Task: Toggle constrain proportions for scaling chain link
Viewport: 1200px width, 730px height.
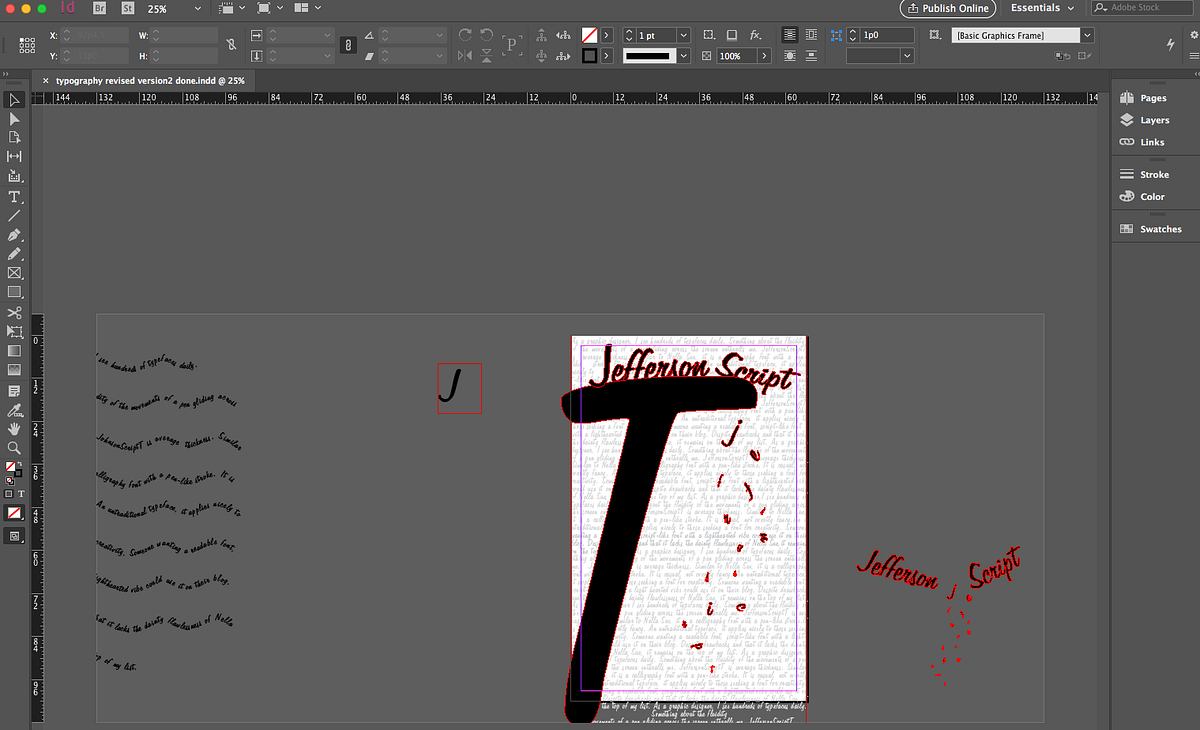Action: [x=347, y=45]
